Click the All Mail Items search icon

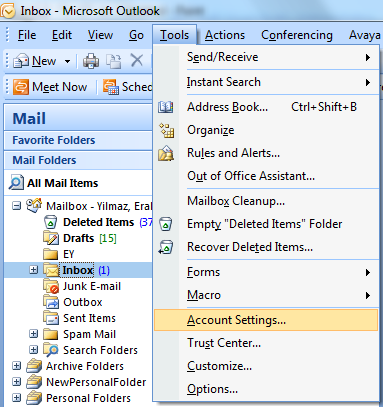(x=16, y=183)
